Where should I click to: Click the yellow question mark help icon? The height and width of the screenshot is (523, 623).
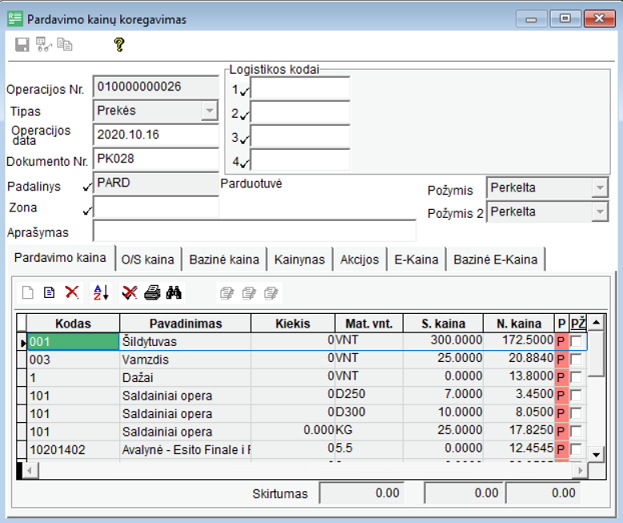[118, 44]
